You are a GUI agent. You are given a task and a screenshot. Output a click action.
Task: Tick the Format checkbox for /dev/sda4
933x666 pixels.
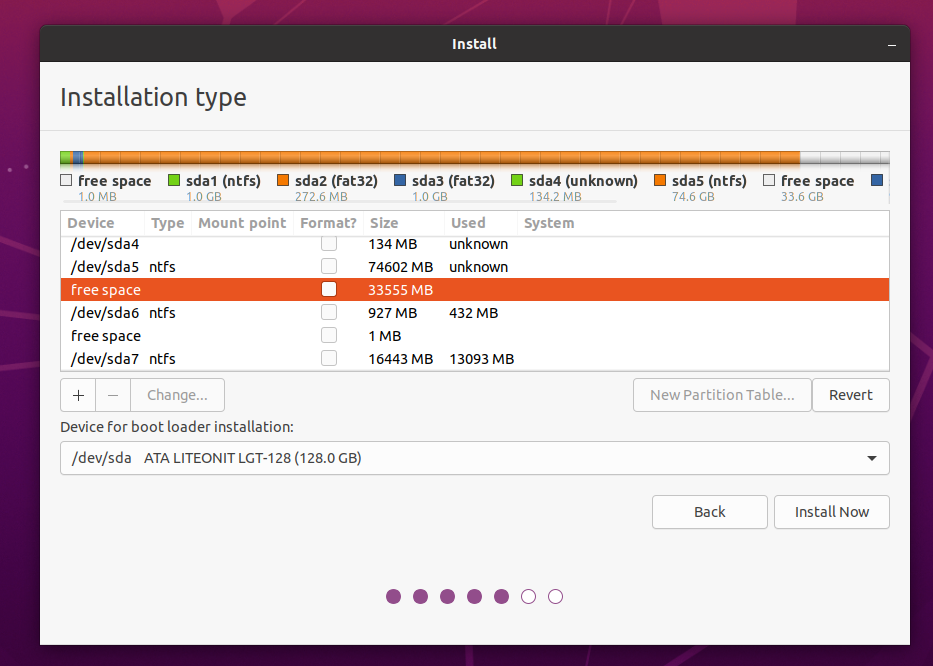tap(329, 243)
